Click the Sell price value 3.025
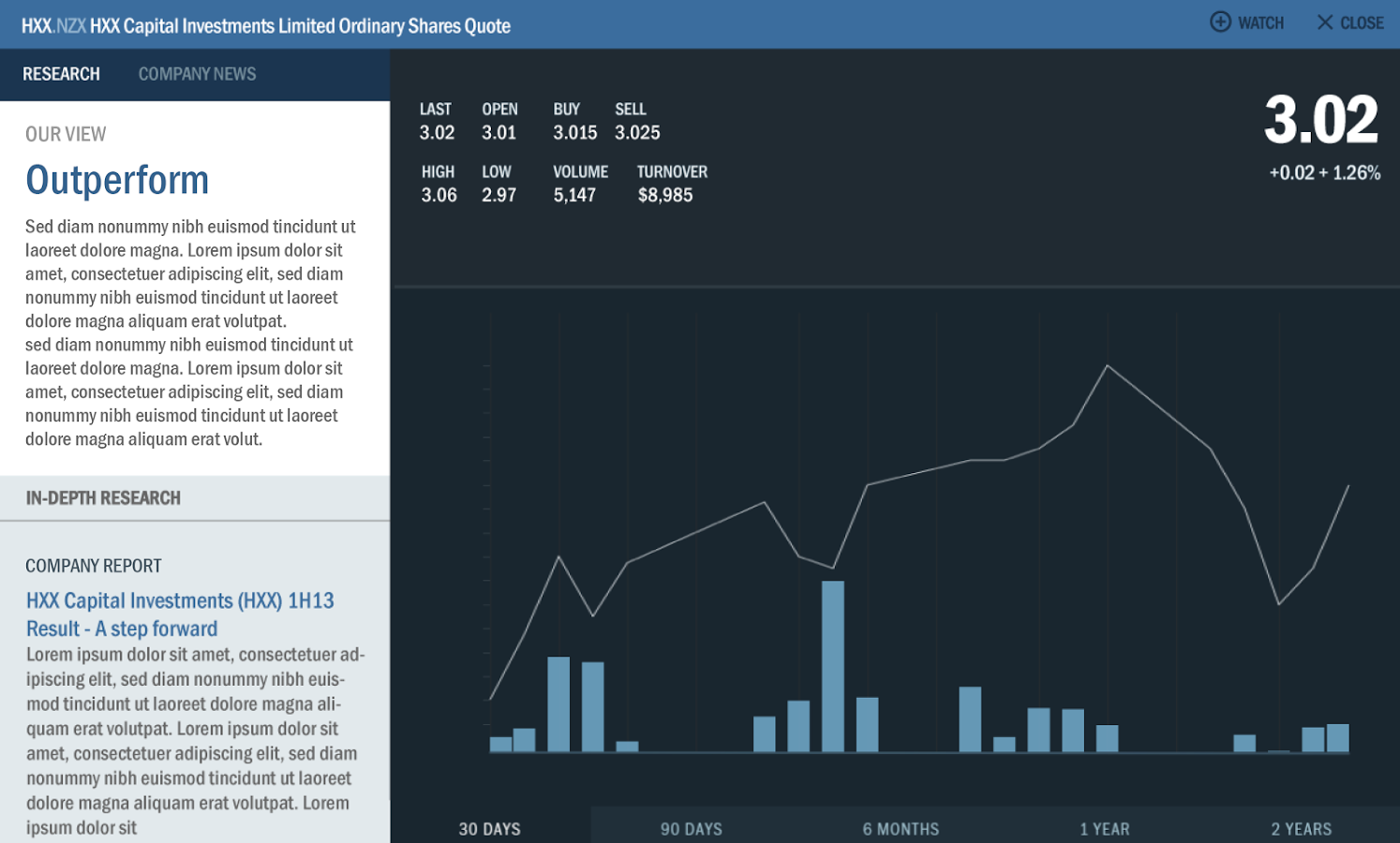The height and width of the screenshot is (843, 1400). click(637, 133)
